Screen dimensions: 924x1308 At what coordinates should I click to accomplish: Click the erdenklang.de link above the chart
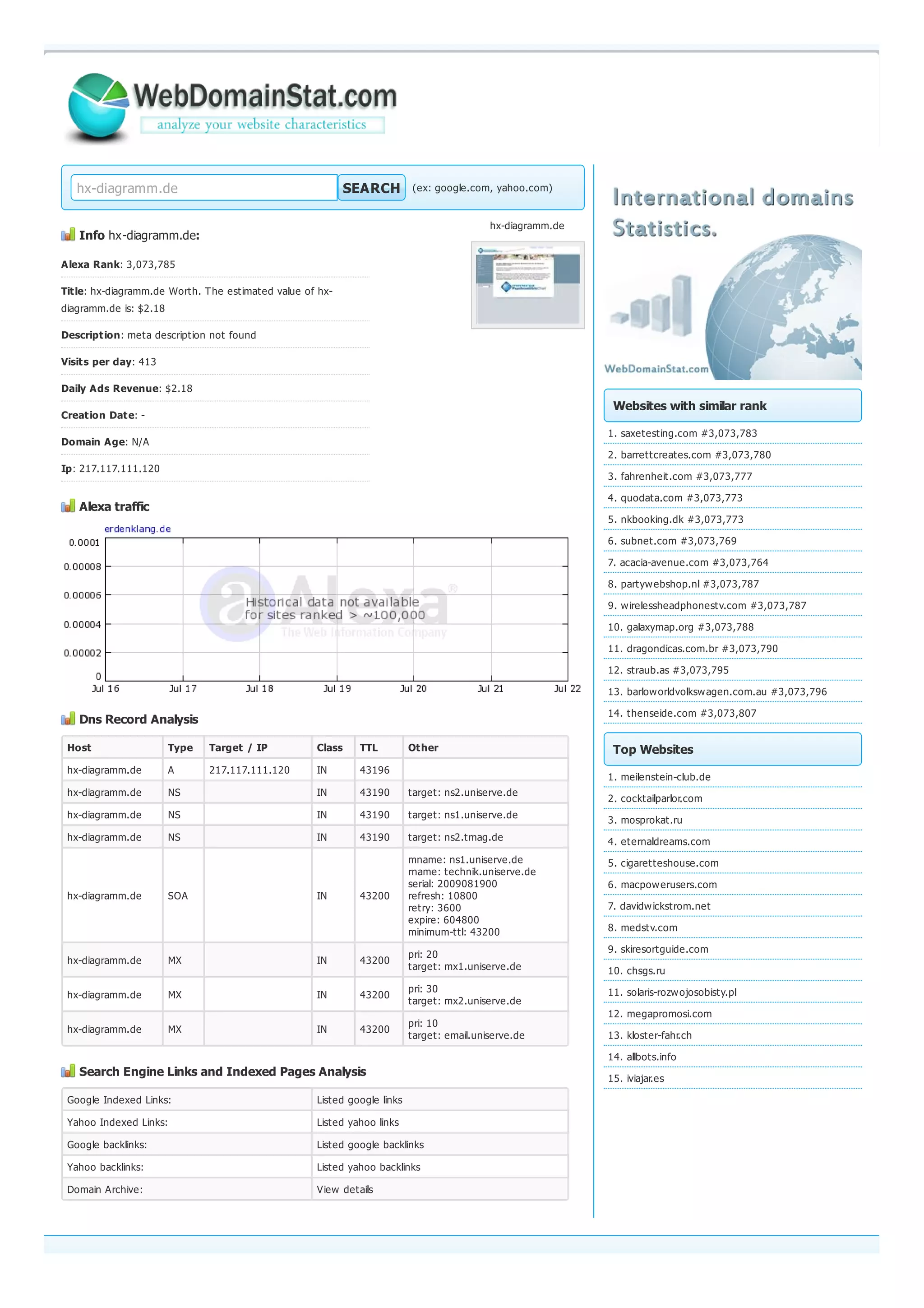137,529
